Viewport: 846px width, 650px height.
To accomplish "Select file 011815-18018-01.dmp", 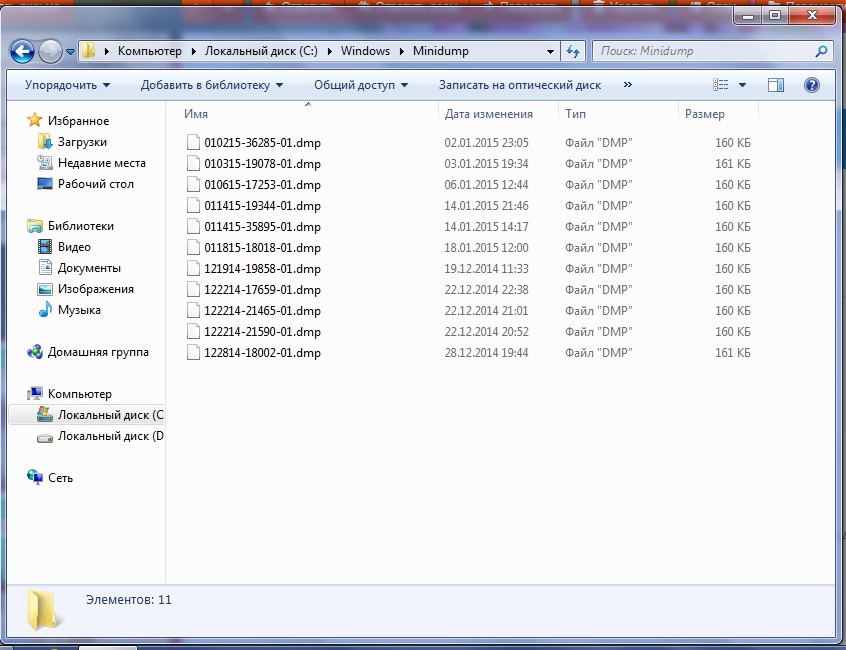I will click(x=262, y=248).
